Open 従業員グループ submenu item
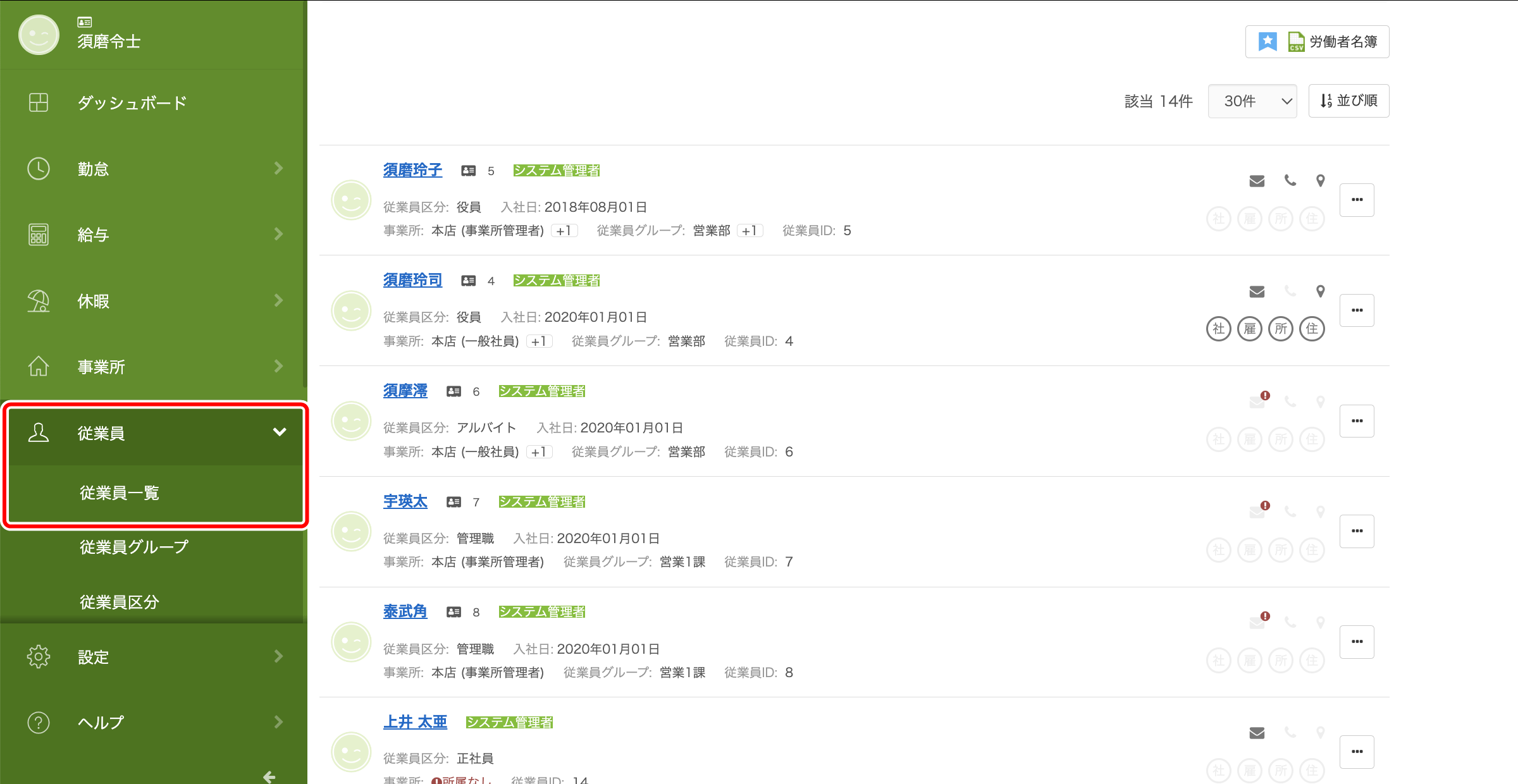Screen dimensions: 1518x784 tap(134, 547)
